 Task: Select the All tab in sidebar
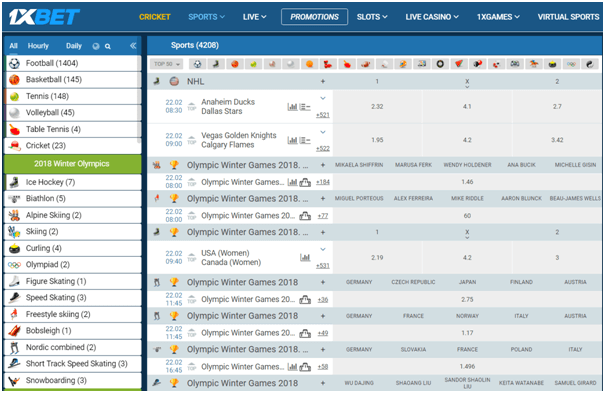point(14,46)
